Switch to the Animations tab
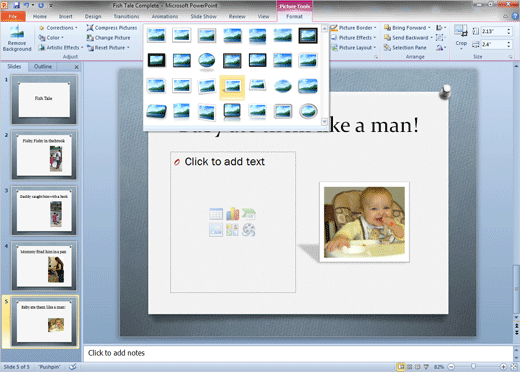This screenshot has height=372, width=520. click(x=165, y=16)
